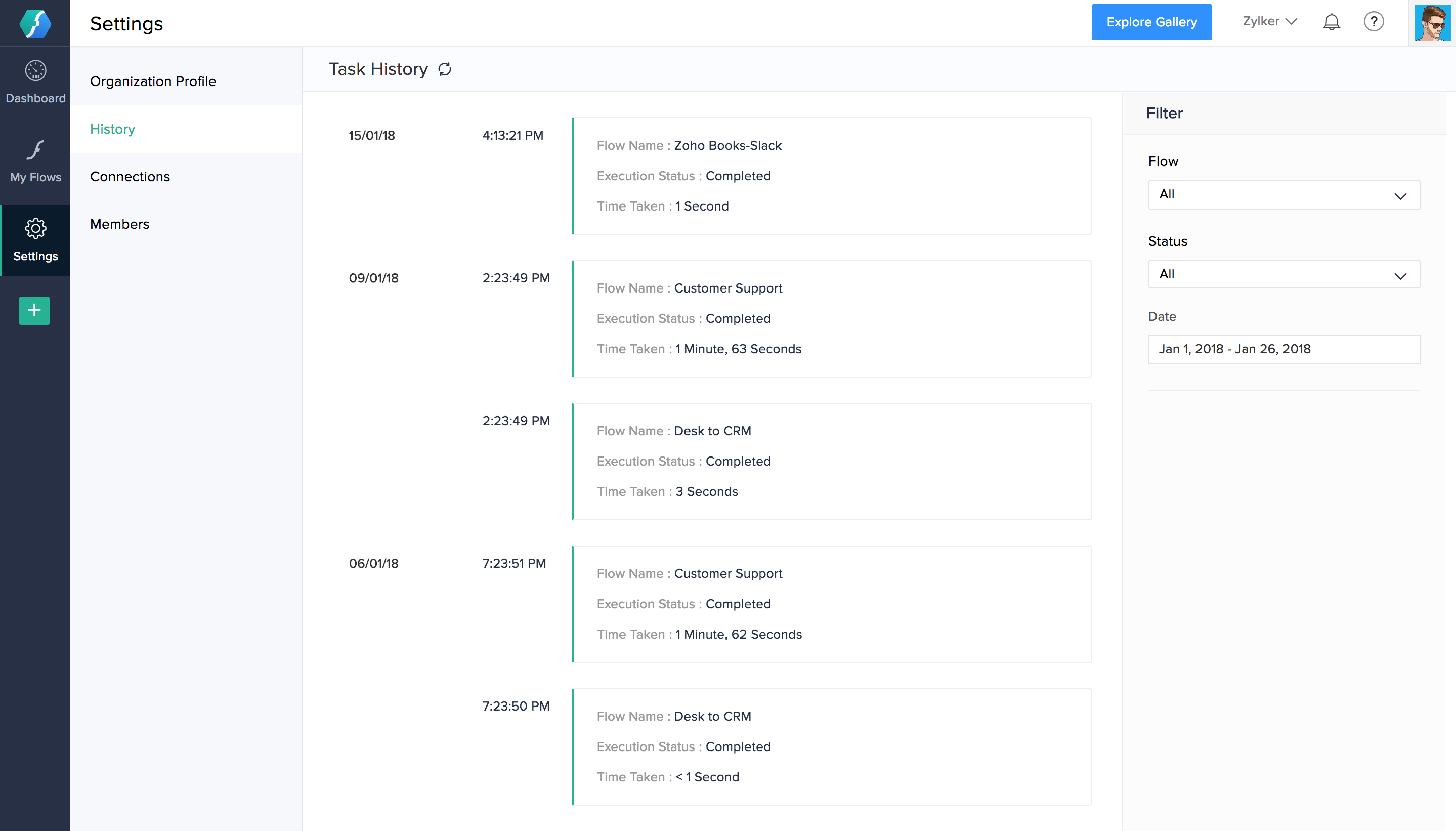Expand the Status filter dropdown
The width and height of the screenshot is (1456, 831).
pyautogui.click(x=1284, y=274)
